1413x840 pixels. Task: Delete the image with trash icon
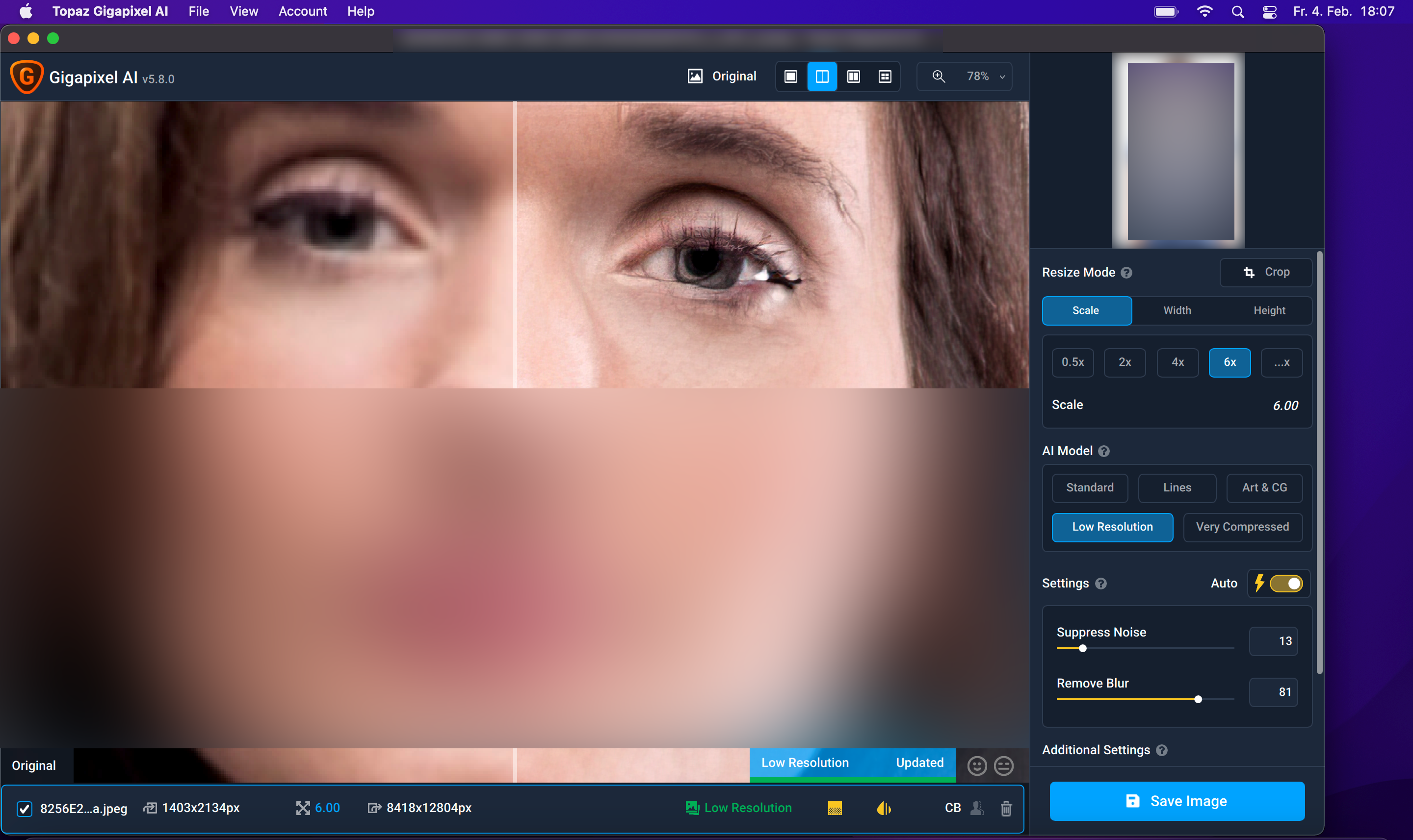(x=1006, y=808)
